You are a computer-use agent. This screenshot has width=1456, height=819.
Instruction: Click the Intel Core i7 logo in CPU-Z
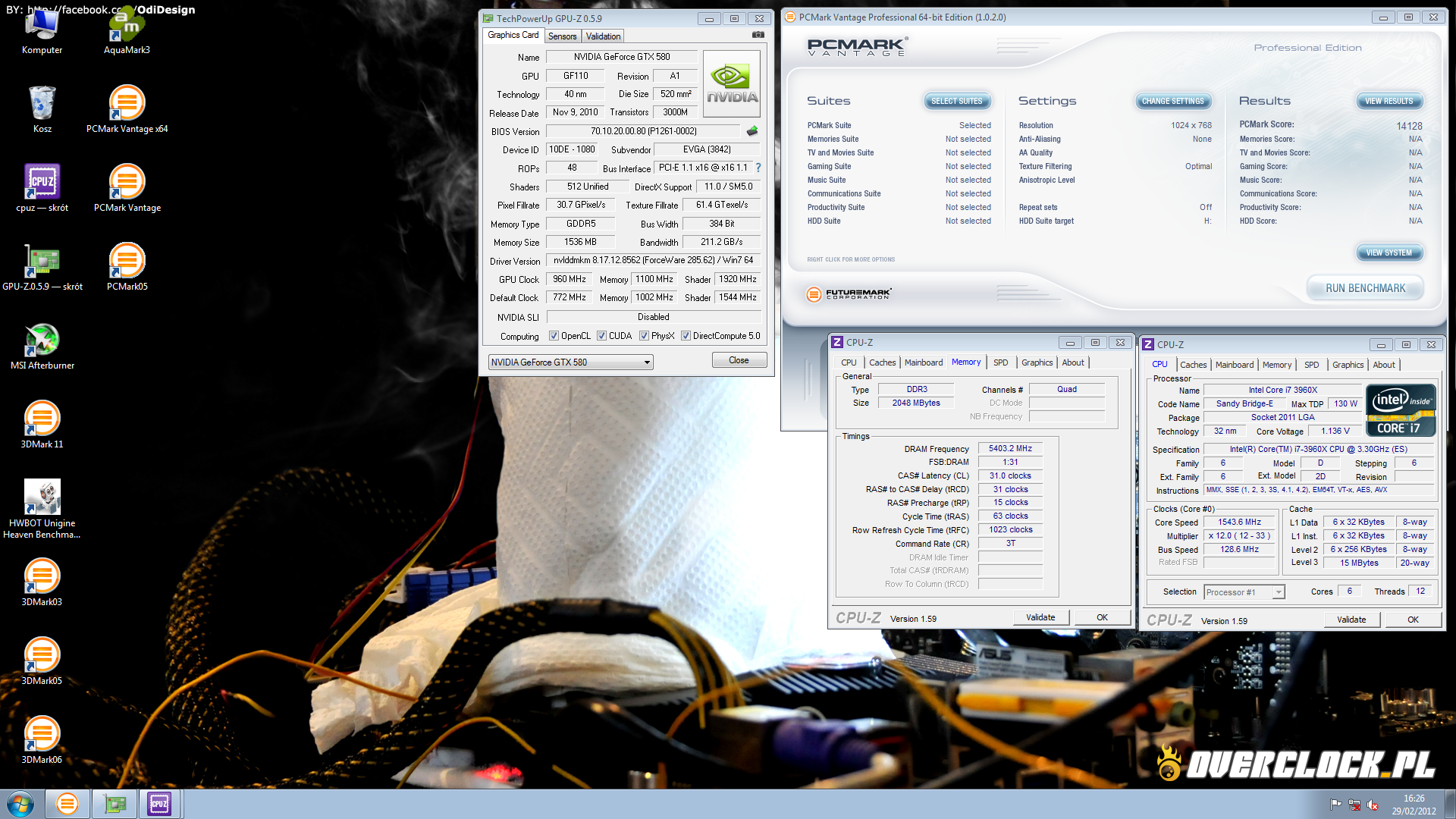tap(1401, 410)
